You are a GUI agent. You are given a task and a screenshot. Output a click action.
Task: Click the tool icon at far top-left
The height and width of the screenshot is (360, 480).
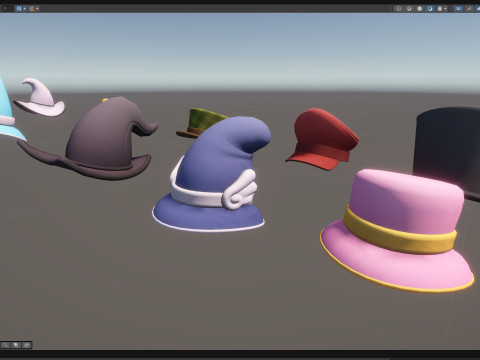[6, 9]
